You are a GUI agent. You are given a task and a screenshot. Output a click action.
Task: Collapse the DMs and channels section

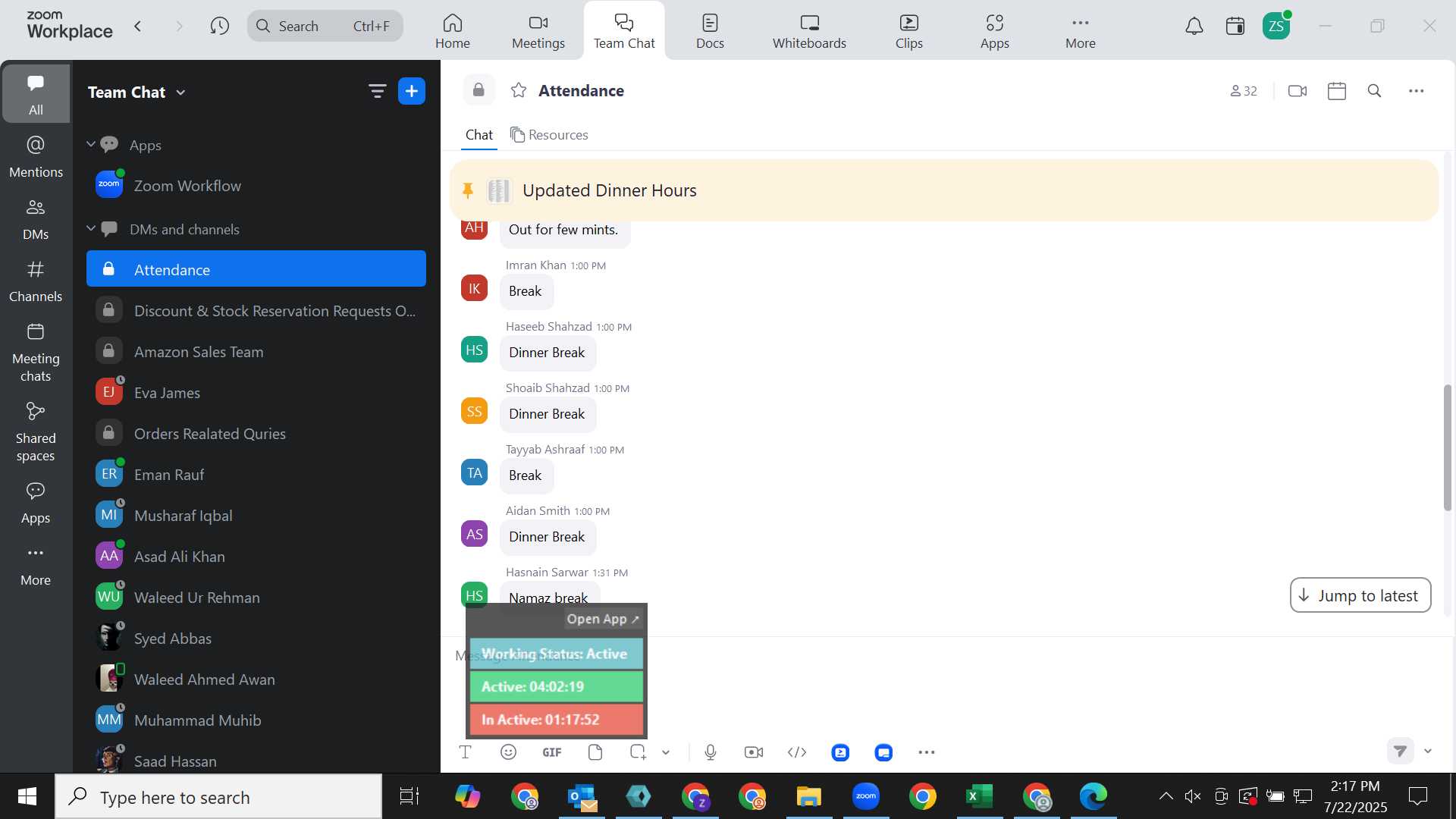pos(91,228)
